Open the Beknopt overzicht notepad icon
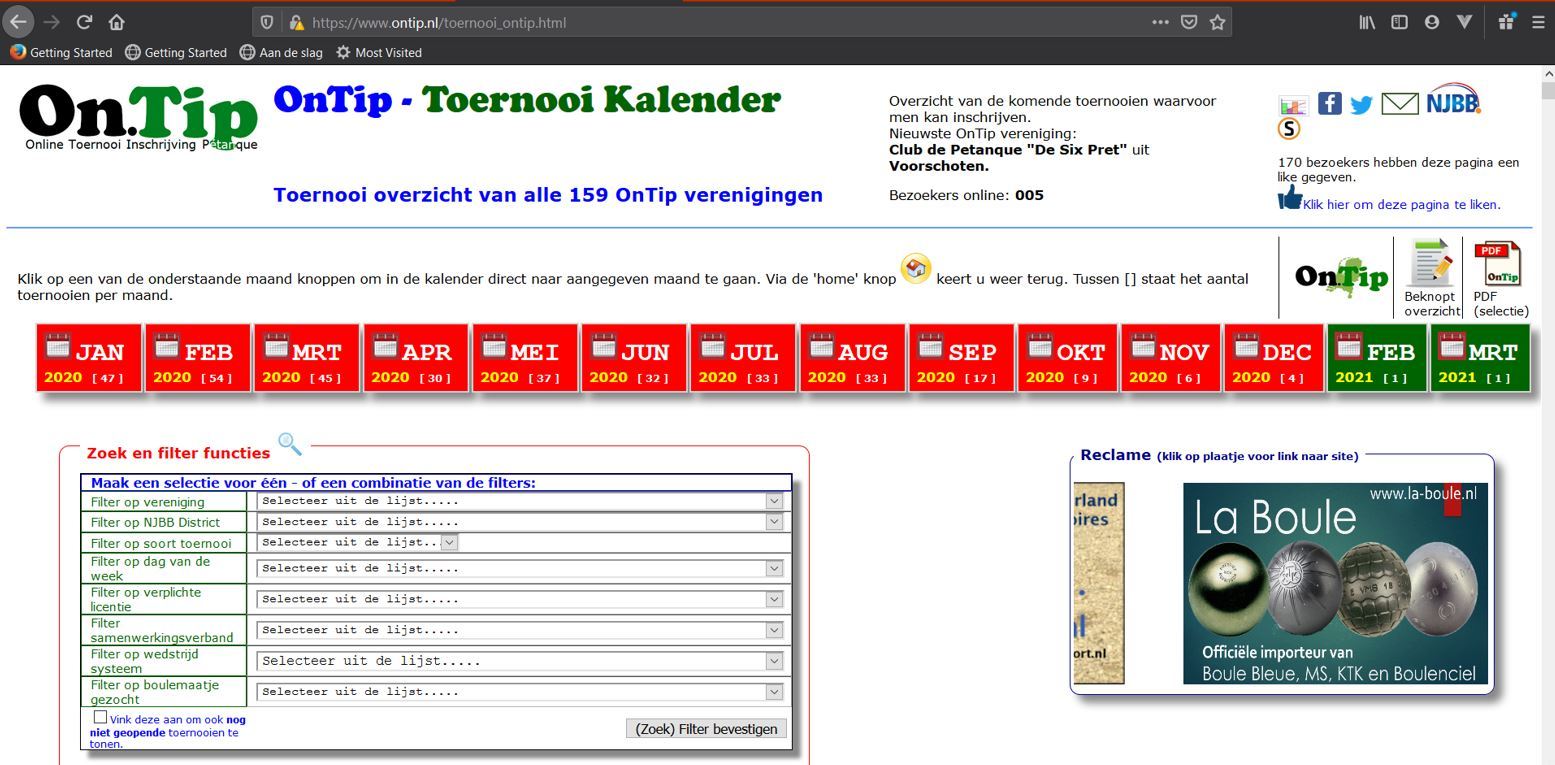 1429,264
